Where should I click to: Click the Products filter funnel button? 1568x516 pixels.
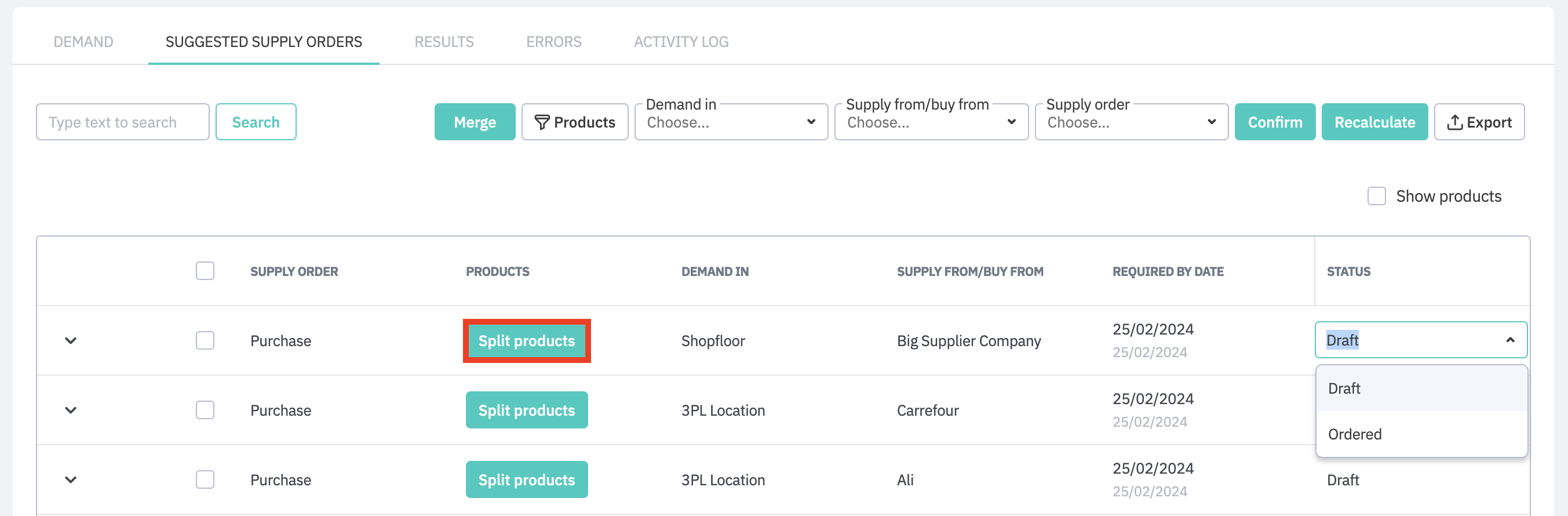point(575,122)
